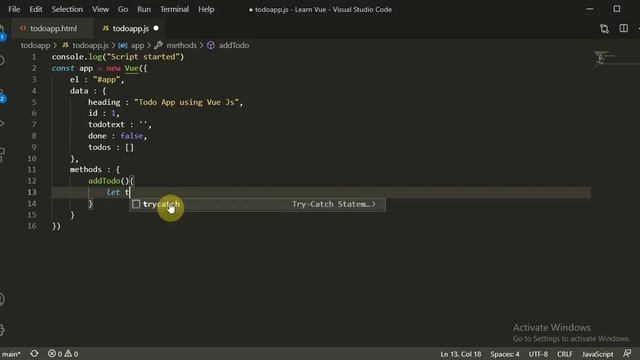Click warnings count in status bar

(71, 354)
